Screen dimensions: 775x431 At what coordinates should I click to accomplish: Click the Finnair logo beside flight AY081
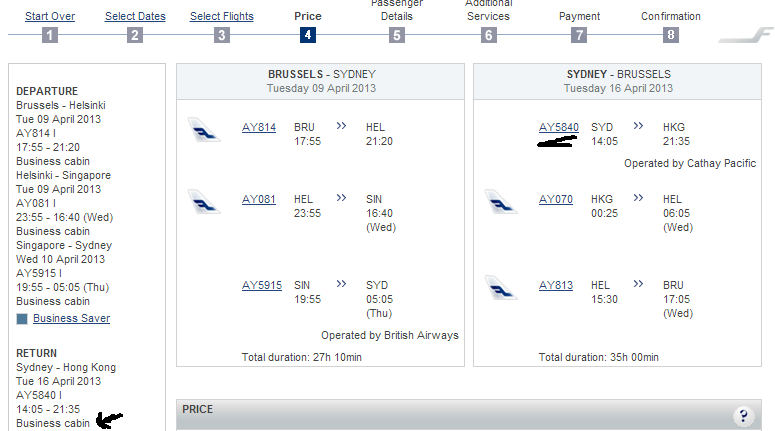204,201
